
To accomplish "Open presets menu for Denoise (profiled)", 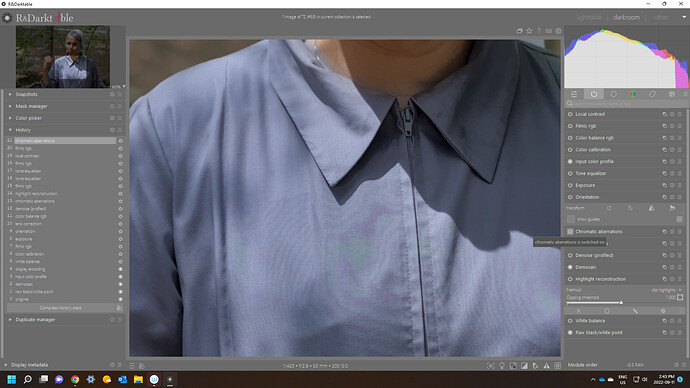I will point(680,255).
